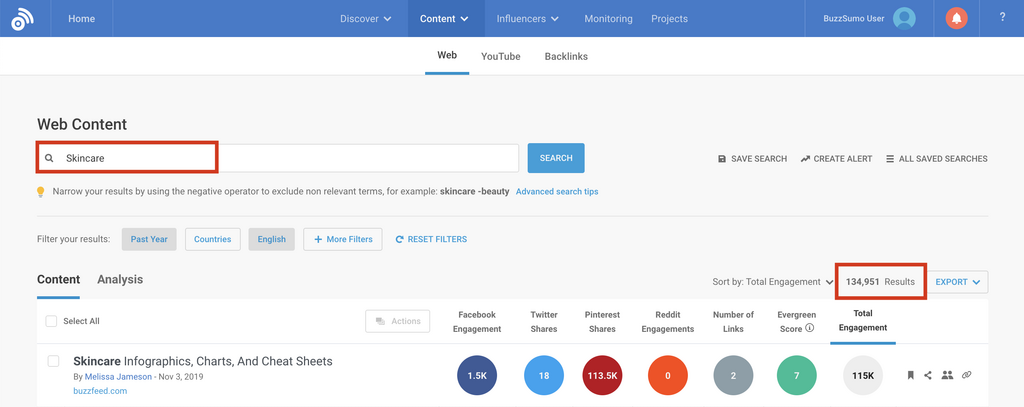Image resolution: width=1024 pixels, height=407 pixels.
Task: Open the notifications bell
Action: point(956,18)
